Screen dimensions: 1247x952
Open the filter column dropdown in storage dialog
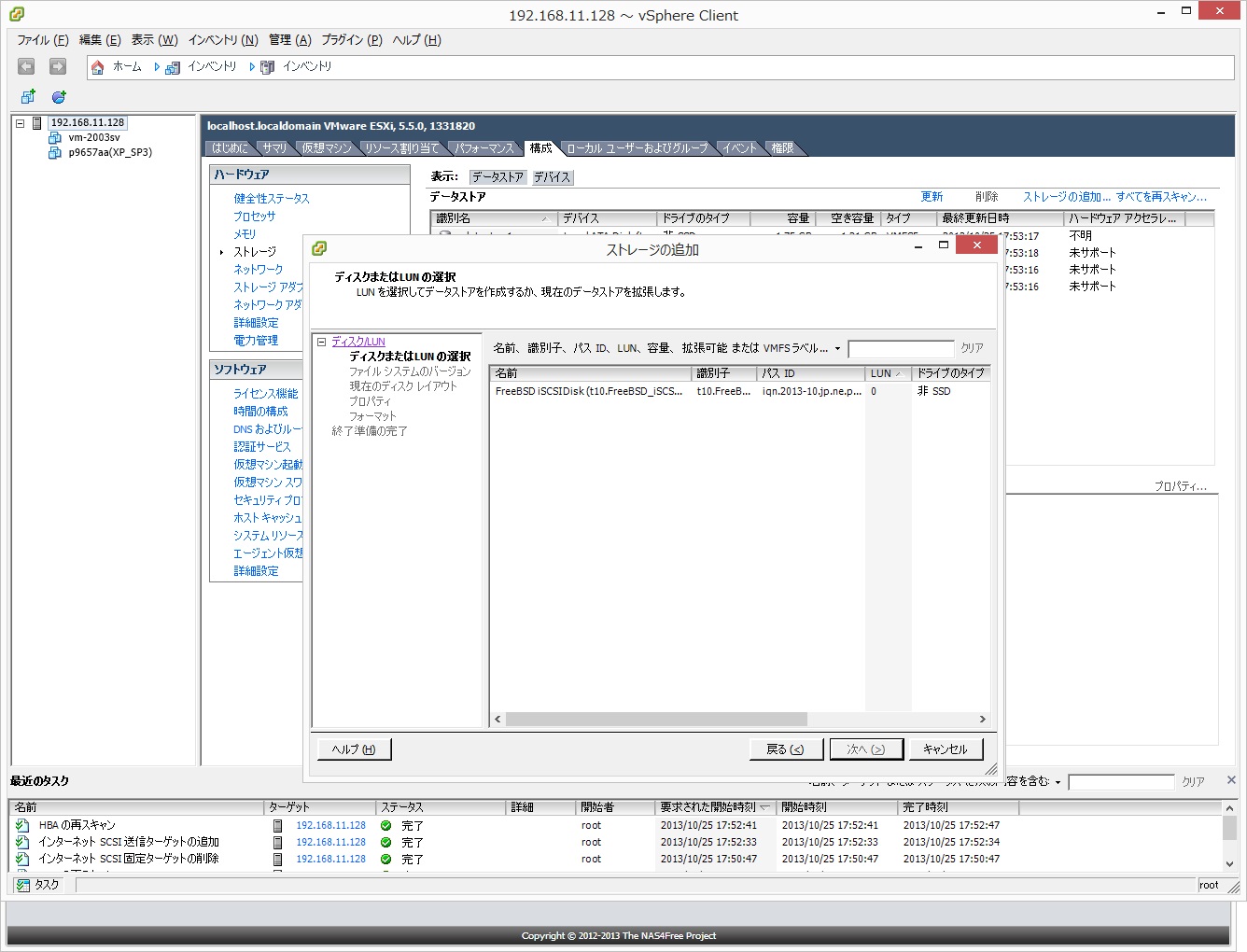[x=837, y=349]
